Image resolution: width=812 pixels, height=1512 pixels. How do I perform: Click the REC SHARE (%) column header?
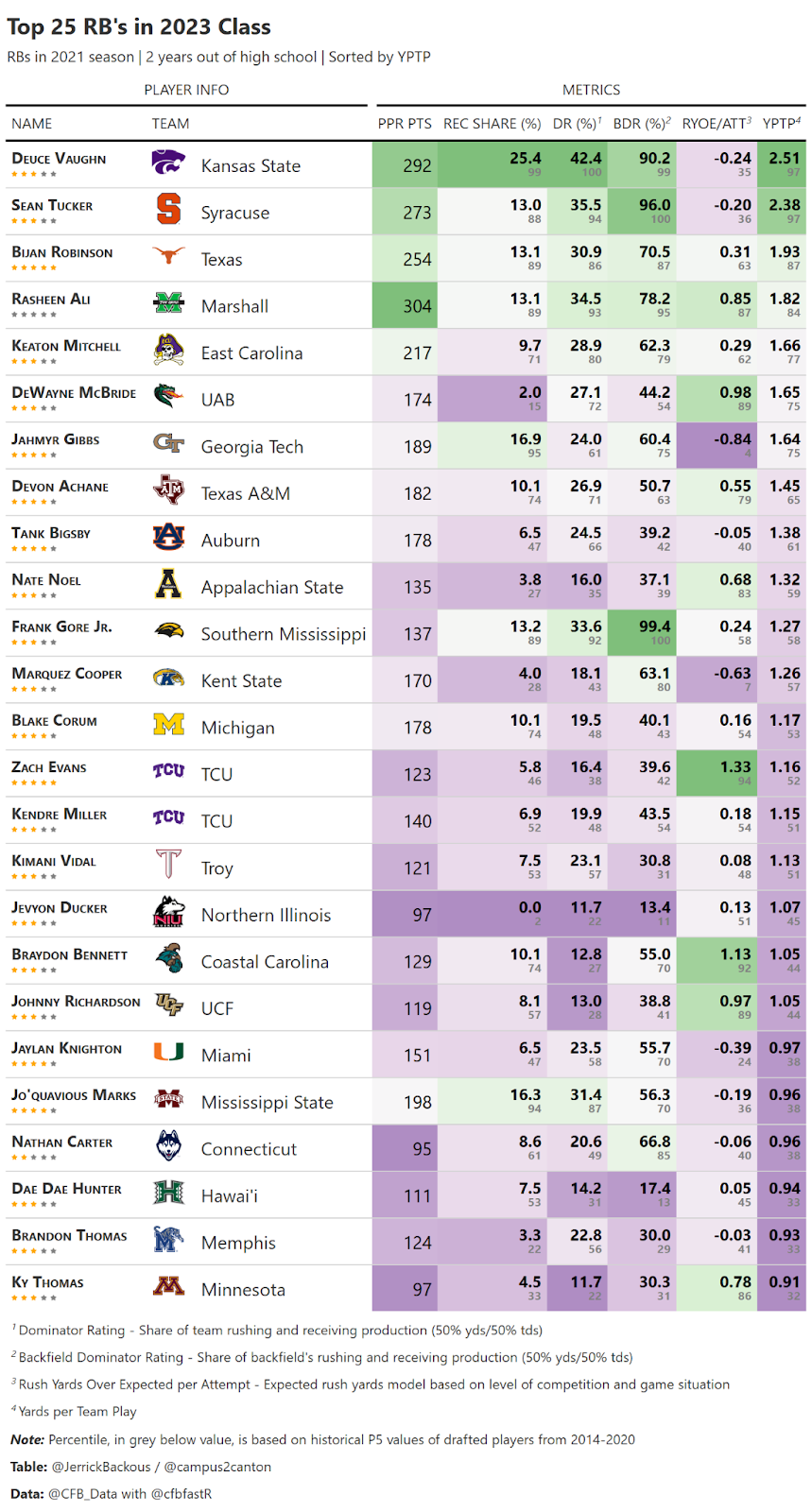tap(492, 124)
